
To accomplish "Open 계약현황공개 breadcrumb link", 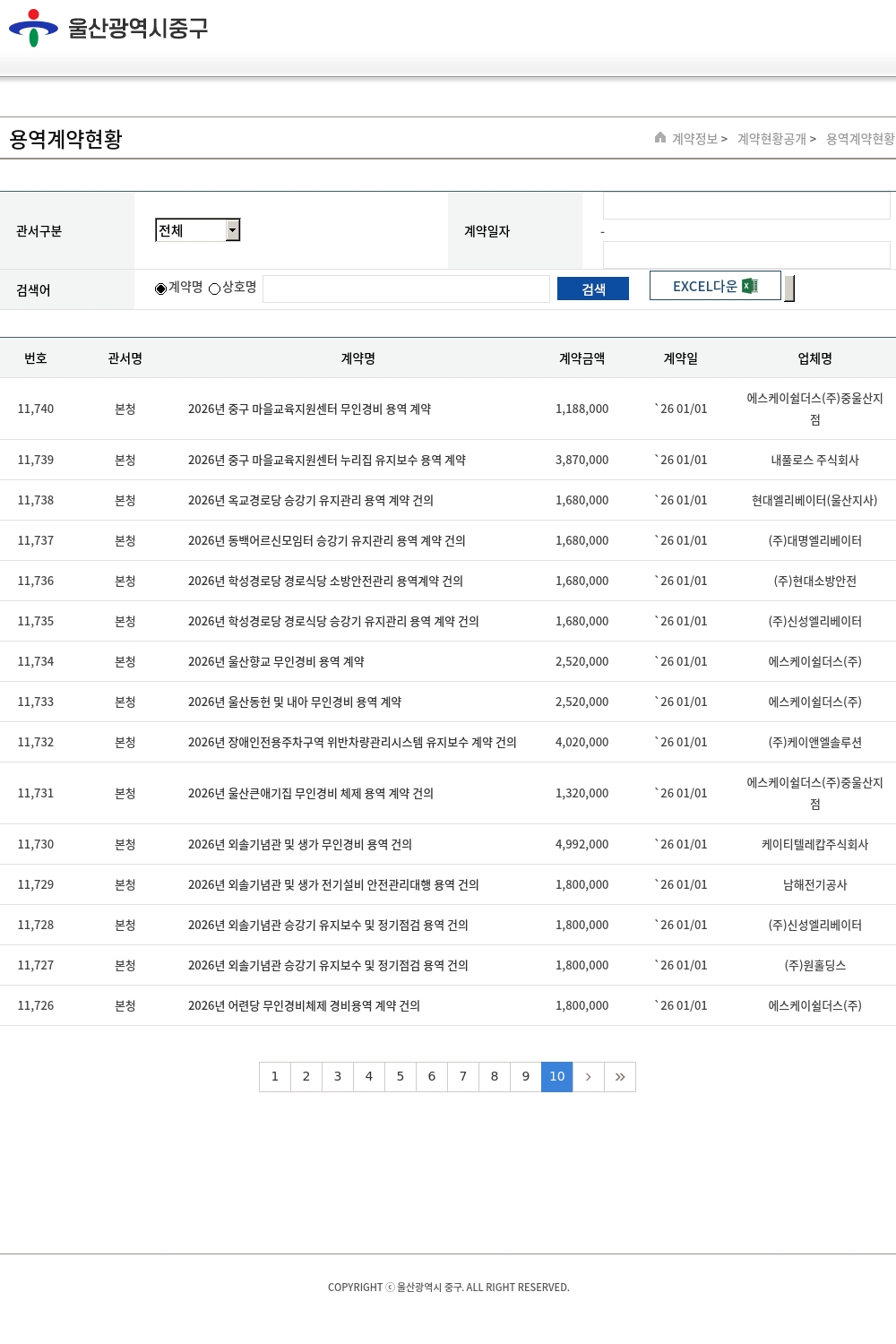I will tap(771, 139).
